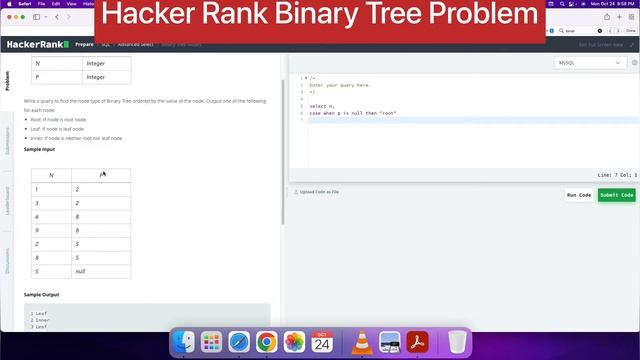The width and height of the screenshot is (640, 360).
Task: Click the Sample Output heading
Action: tap(41, 295)
